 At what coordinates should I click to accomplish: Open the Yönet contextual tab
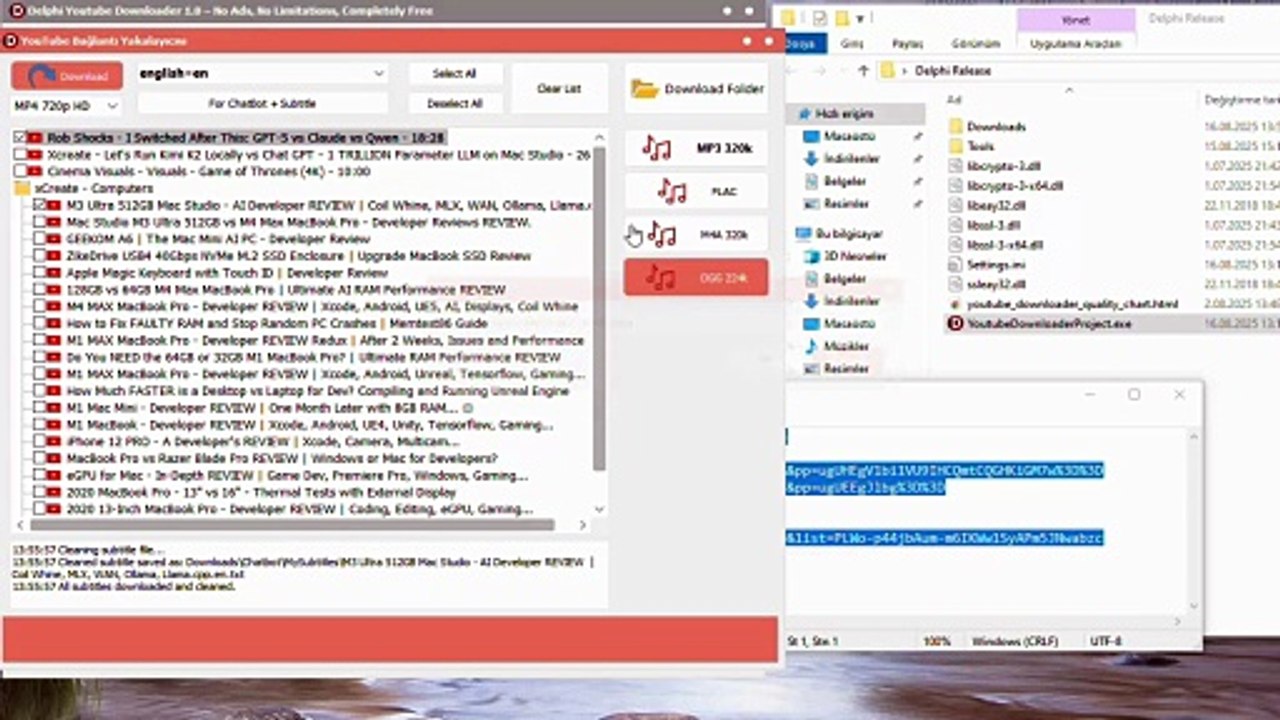coord(1076,20)
